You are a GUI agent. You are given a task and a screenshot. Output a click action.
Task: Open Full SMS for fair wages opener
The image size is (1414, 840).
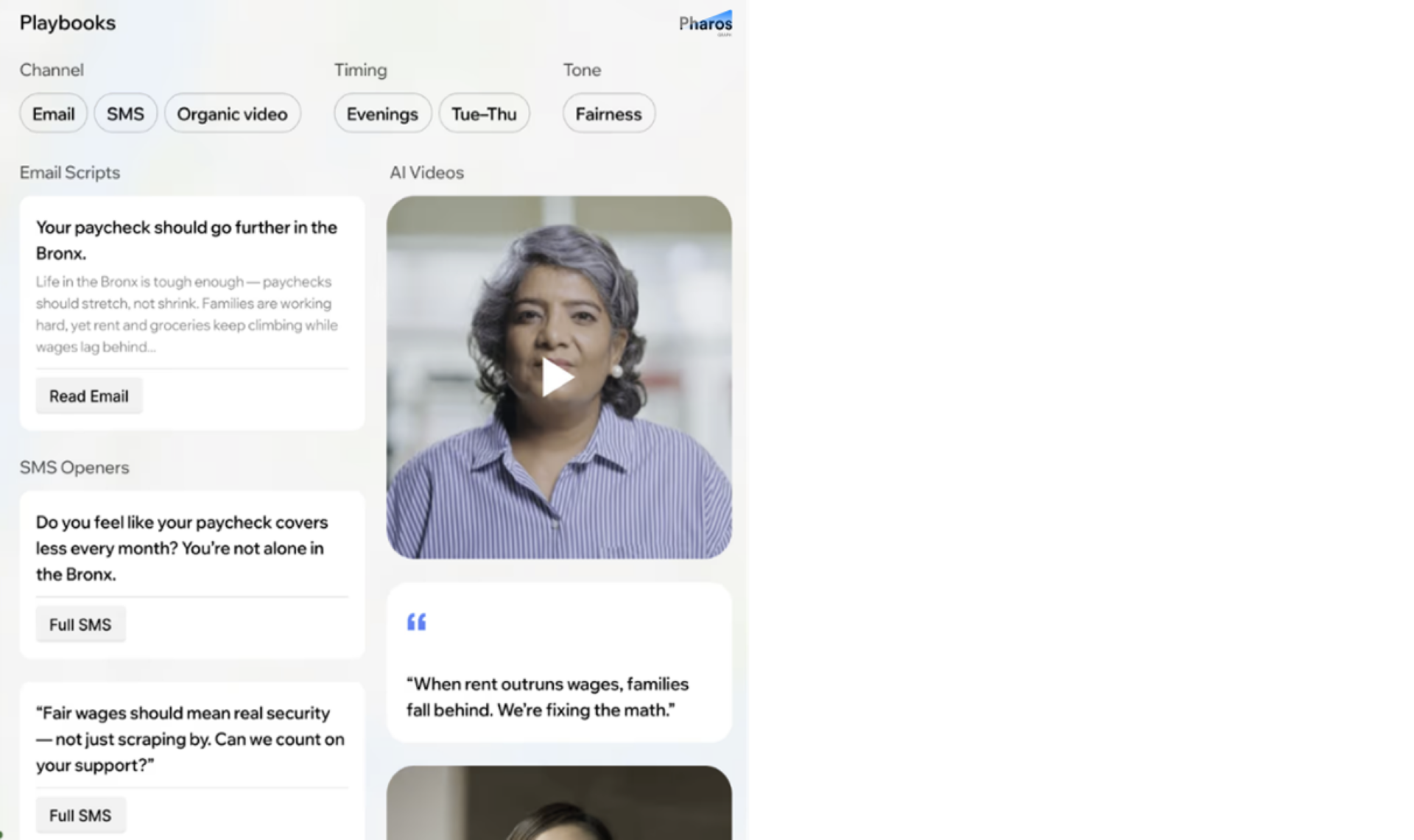tap(80, 815)
